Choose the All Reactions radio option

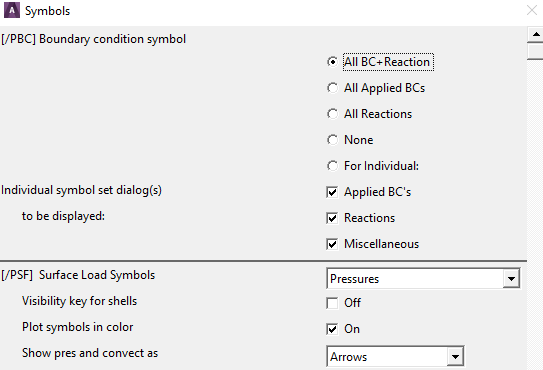pos(332,114)
